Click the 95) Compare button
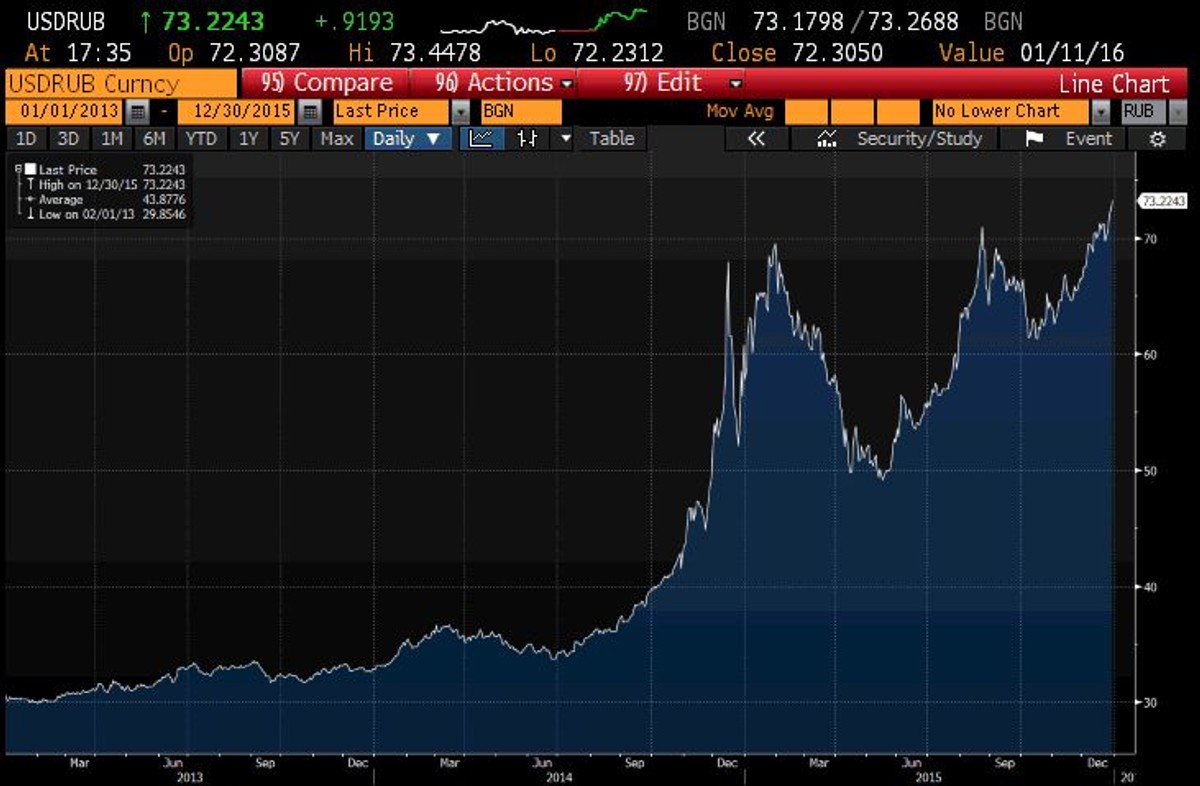Viewport: 1200px width, 786px height. [325, 83]
